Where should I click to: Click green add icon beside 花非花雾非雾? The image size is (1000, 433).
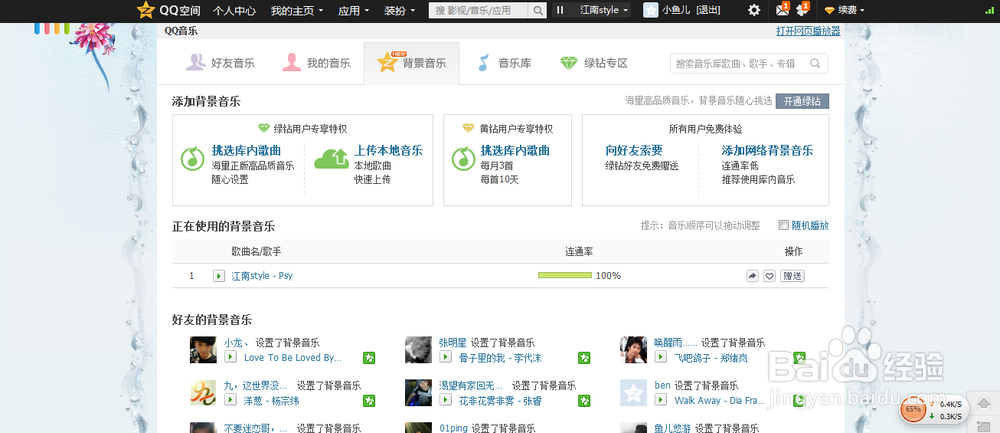pos(584,400)
